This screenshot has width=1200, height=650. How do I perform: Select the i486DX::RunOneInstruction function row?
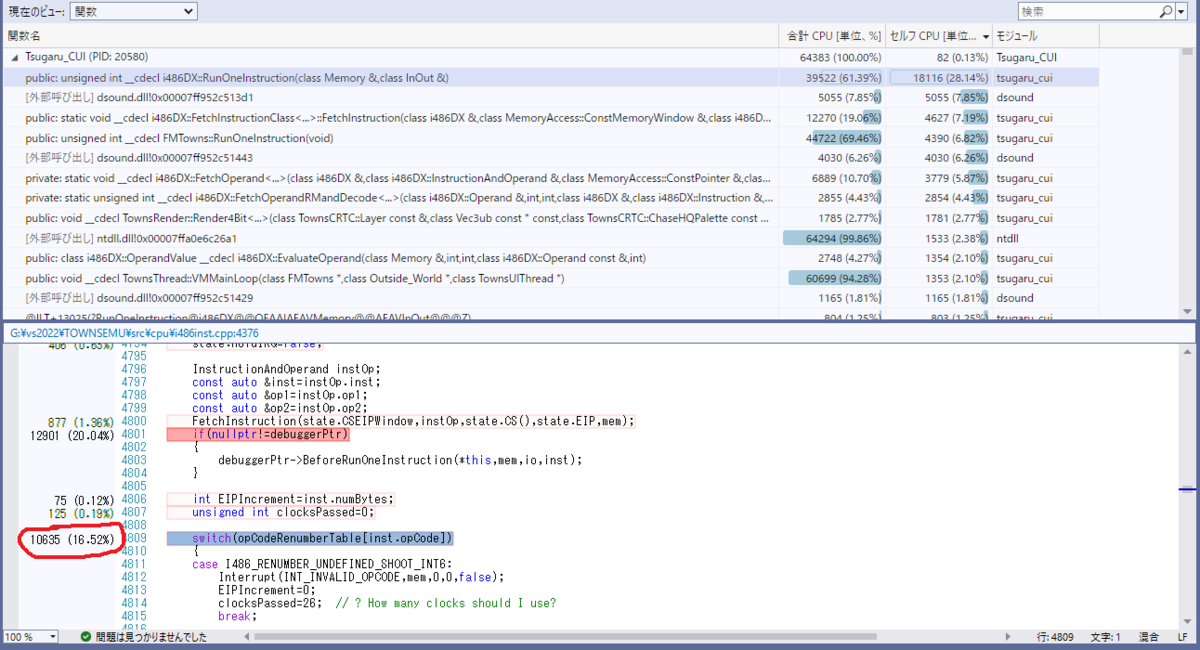coord(551,78)
